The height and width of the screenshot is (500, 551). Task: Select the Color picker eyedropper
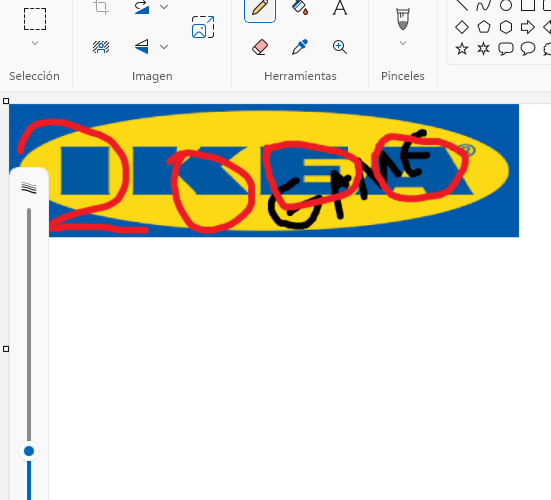[300, 47]
